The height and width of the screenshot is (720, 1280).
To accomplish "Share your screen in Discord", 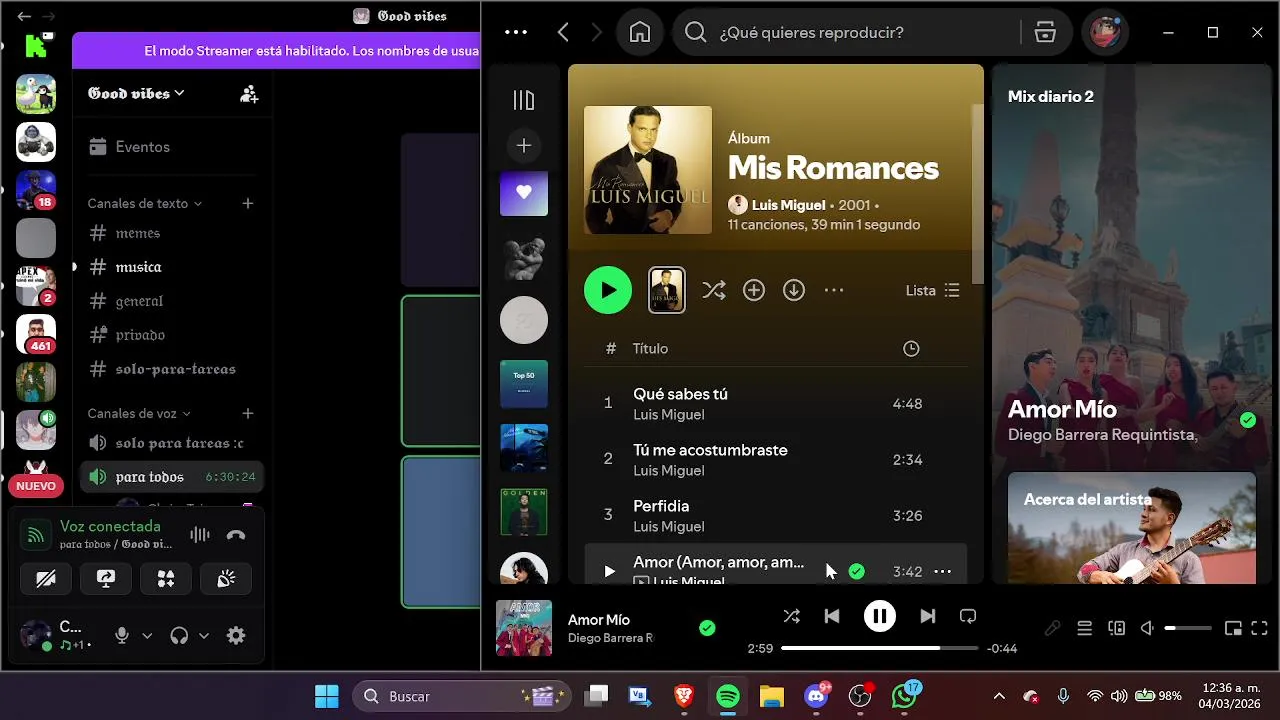I will [106, 579].
